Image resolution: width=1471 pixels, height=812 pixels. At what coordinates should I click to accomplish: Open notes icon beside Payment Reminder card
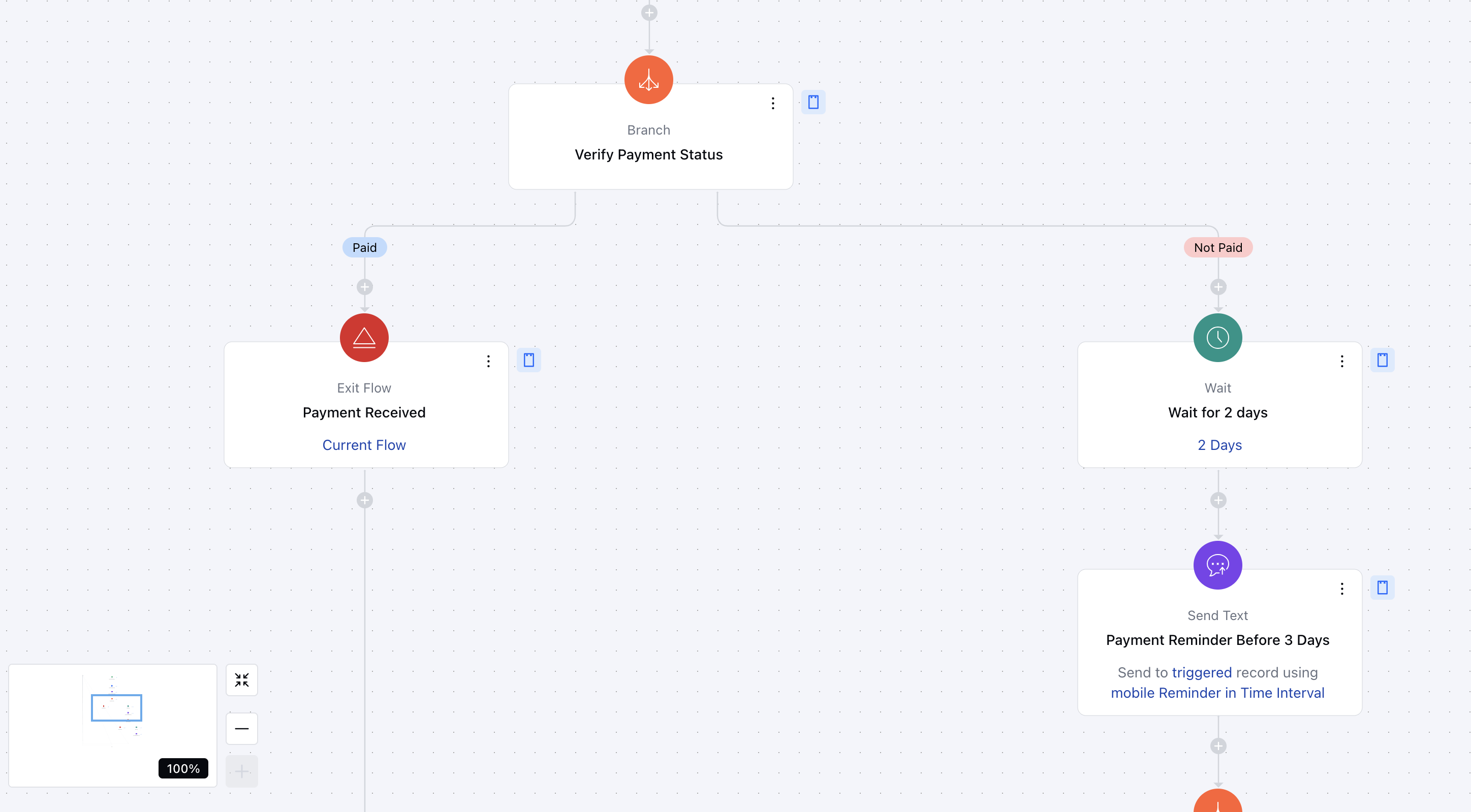tap(1382, 587)
